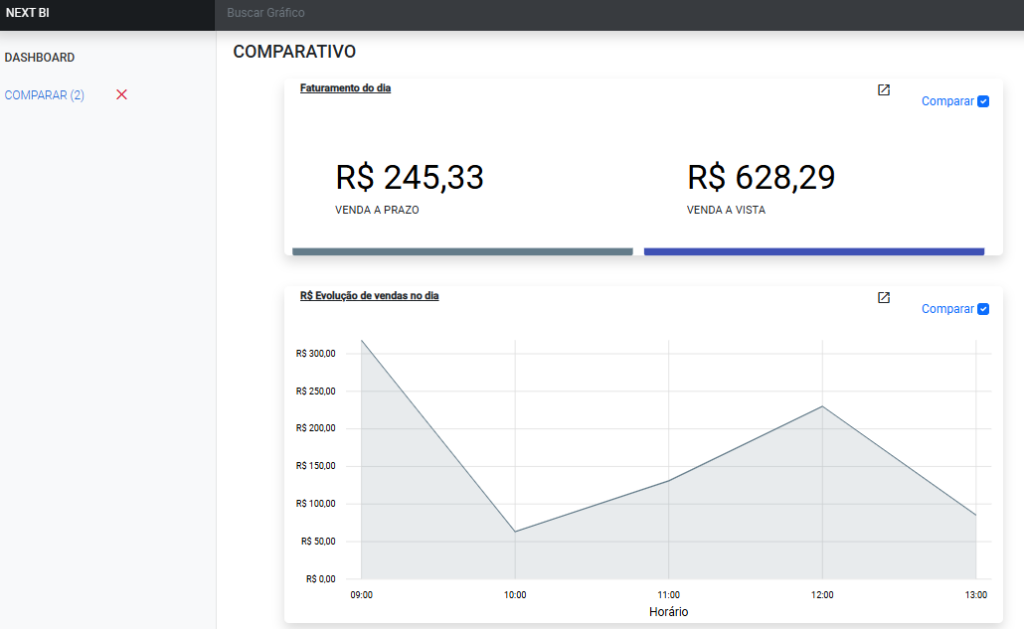Click the R$ 50,00 axis label

pyautogui.click(x=318, y=541)
